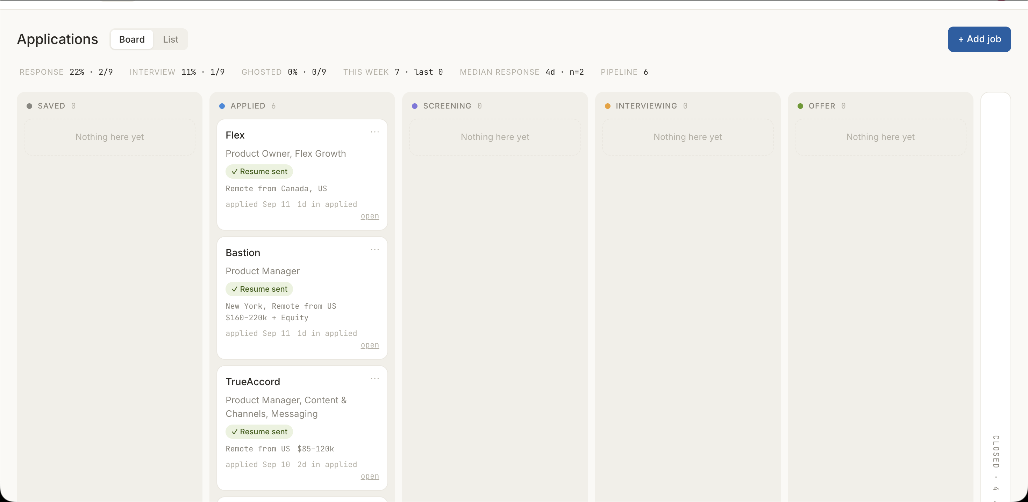1028x502 pixels.
Task: Click the Interviewing column header
Action: (x=646, y=106)
